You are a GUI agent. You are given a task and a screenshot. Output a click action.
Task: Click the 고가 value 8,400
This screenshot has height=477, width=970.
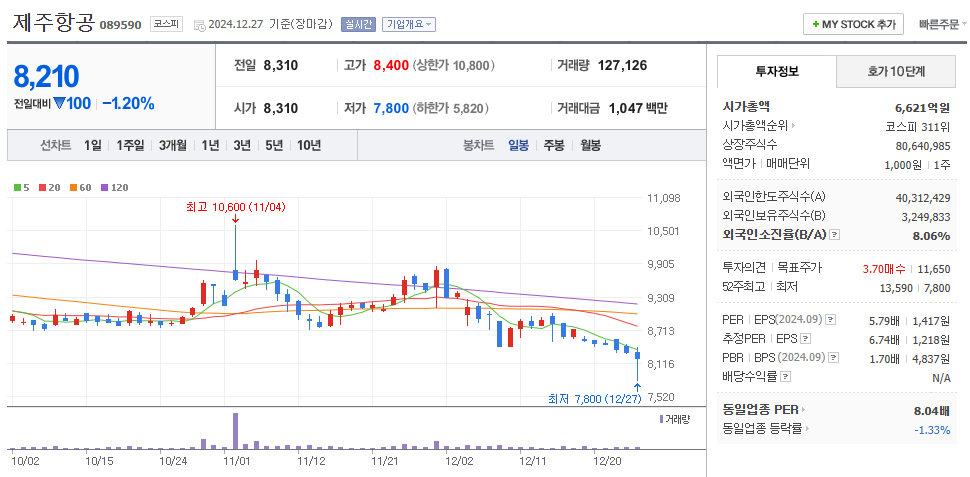391,65
